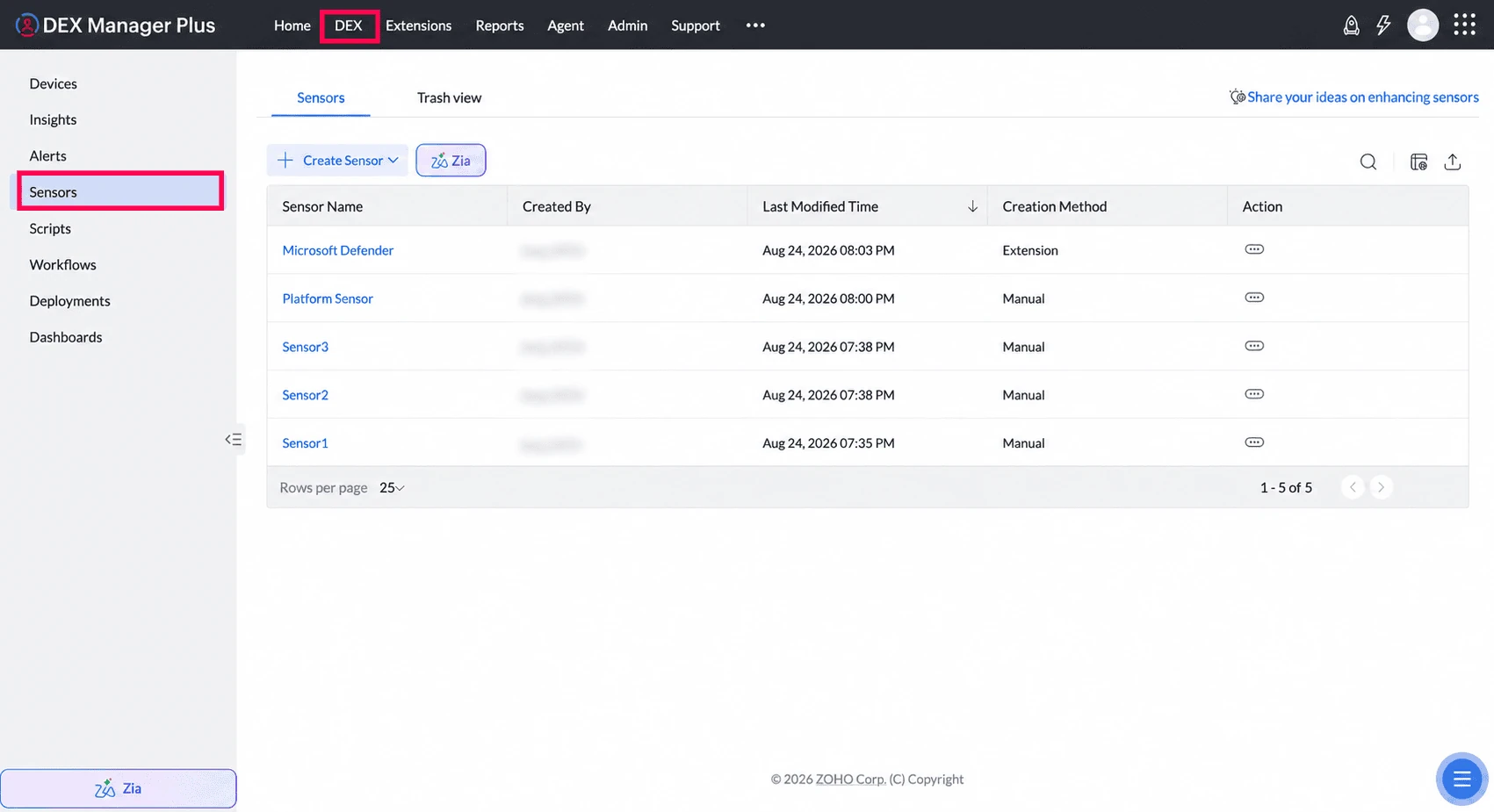Image resolution: width=1494 pixels, height=812 pixels.
Task: Select Deployments in the sidebar
Action: pos(69,300)
